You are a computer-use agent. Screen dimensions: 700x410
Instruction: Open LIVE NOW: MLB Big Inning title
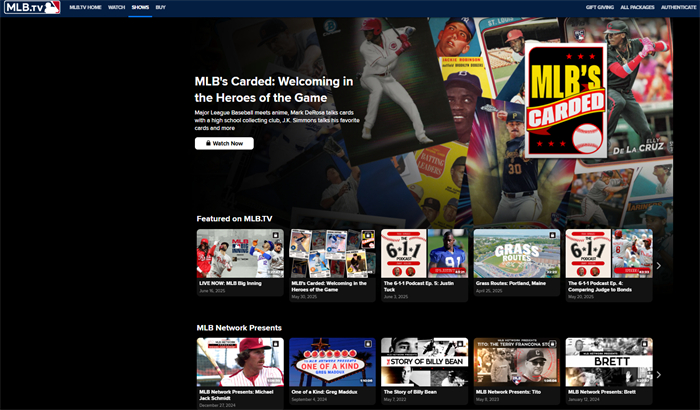click(230, 283)
